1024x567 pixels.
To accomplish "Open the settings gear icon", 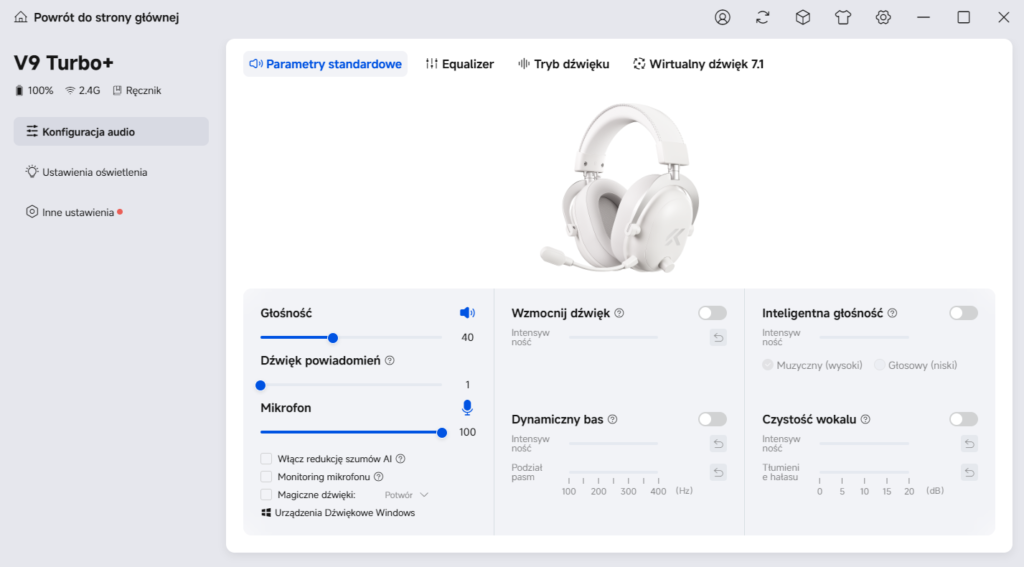I will (883, 18).
